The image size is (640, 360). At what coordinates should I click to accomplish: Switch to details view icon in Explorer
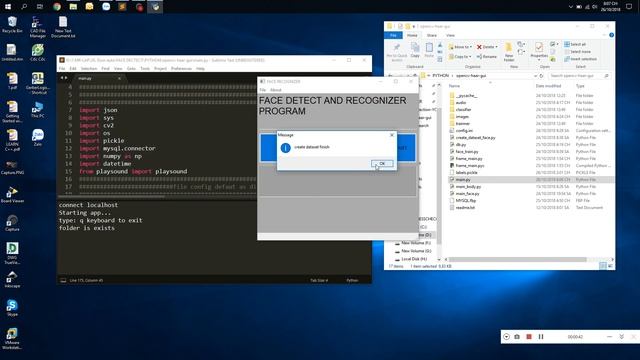coord(602,266)
